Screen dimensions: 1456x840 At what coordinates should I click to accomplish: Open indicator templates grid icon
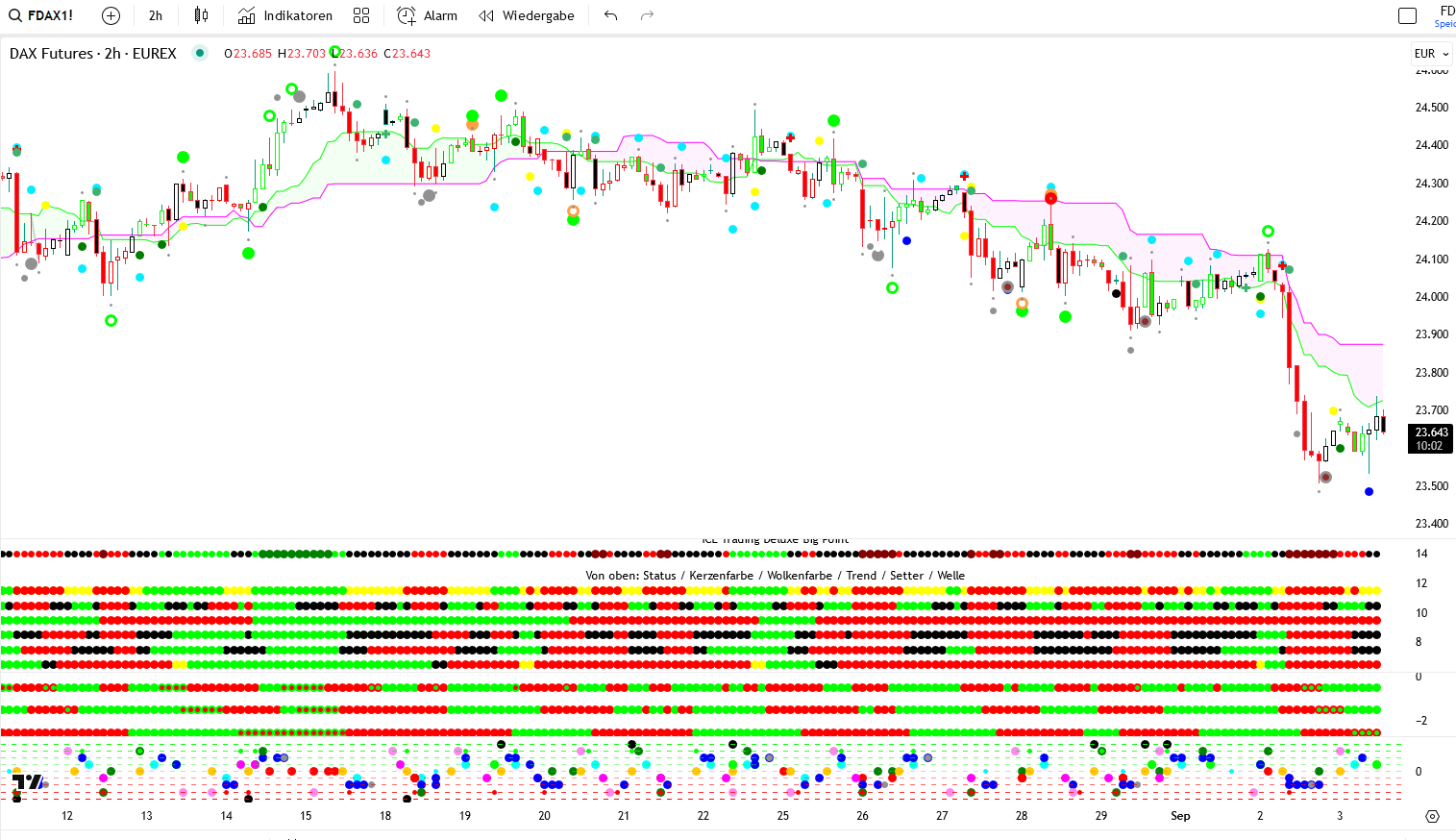(x=361, y=15)
